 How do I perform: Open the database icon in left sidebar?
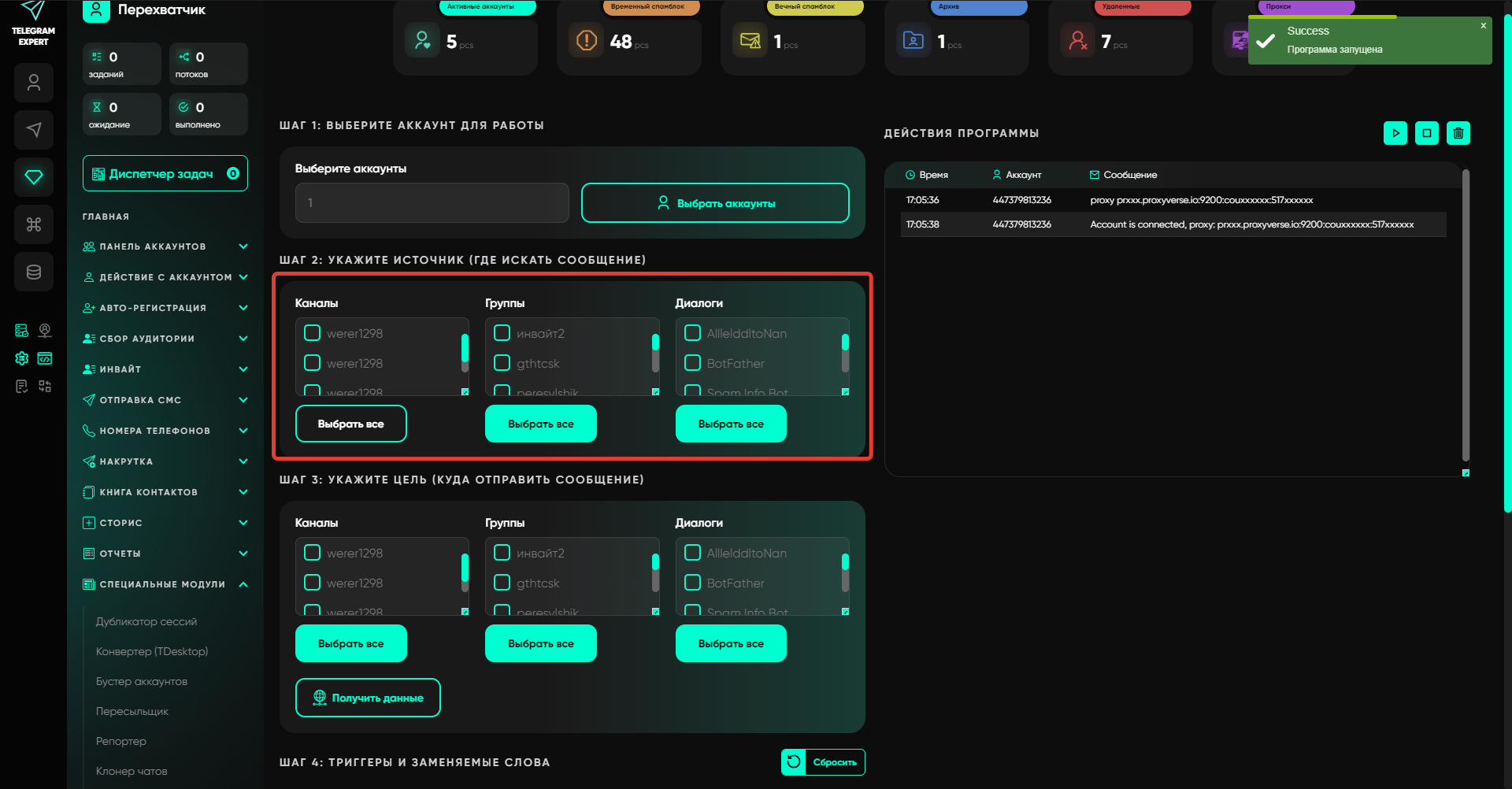pos(34,272)
